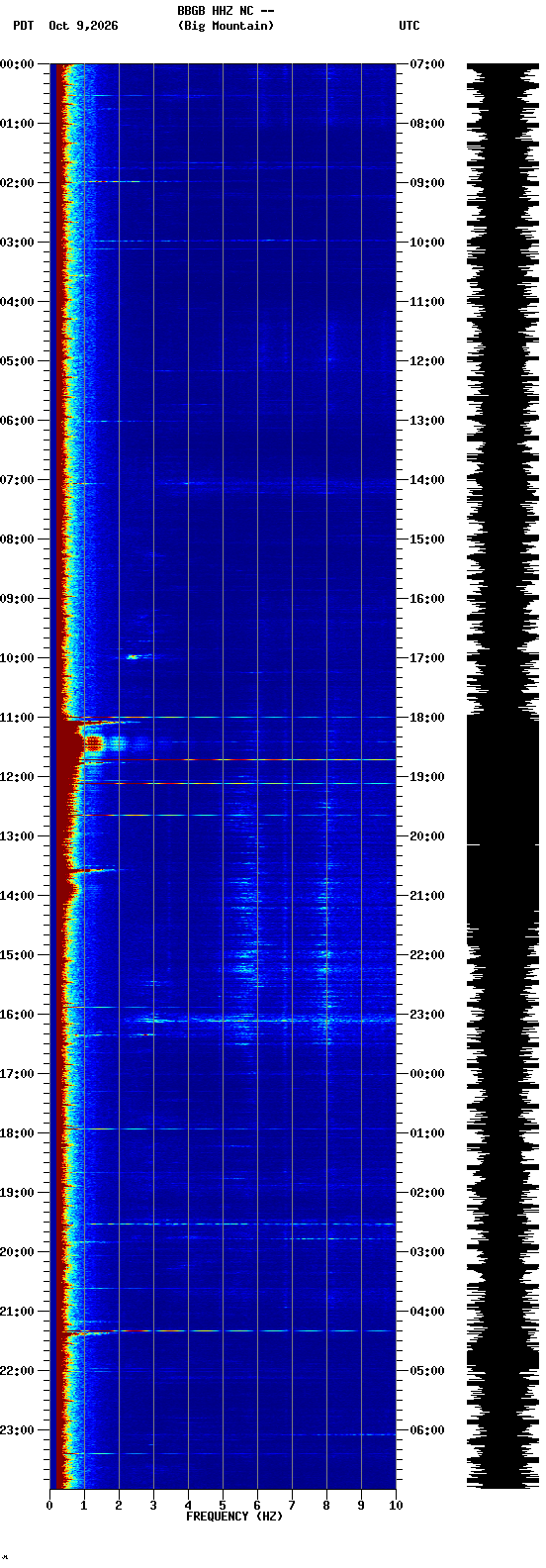Click the PDT time label '06:00'
The width and height of the screenshot is (546, 1568).
[x=17, y=421]
